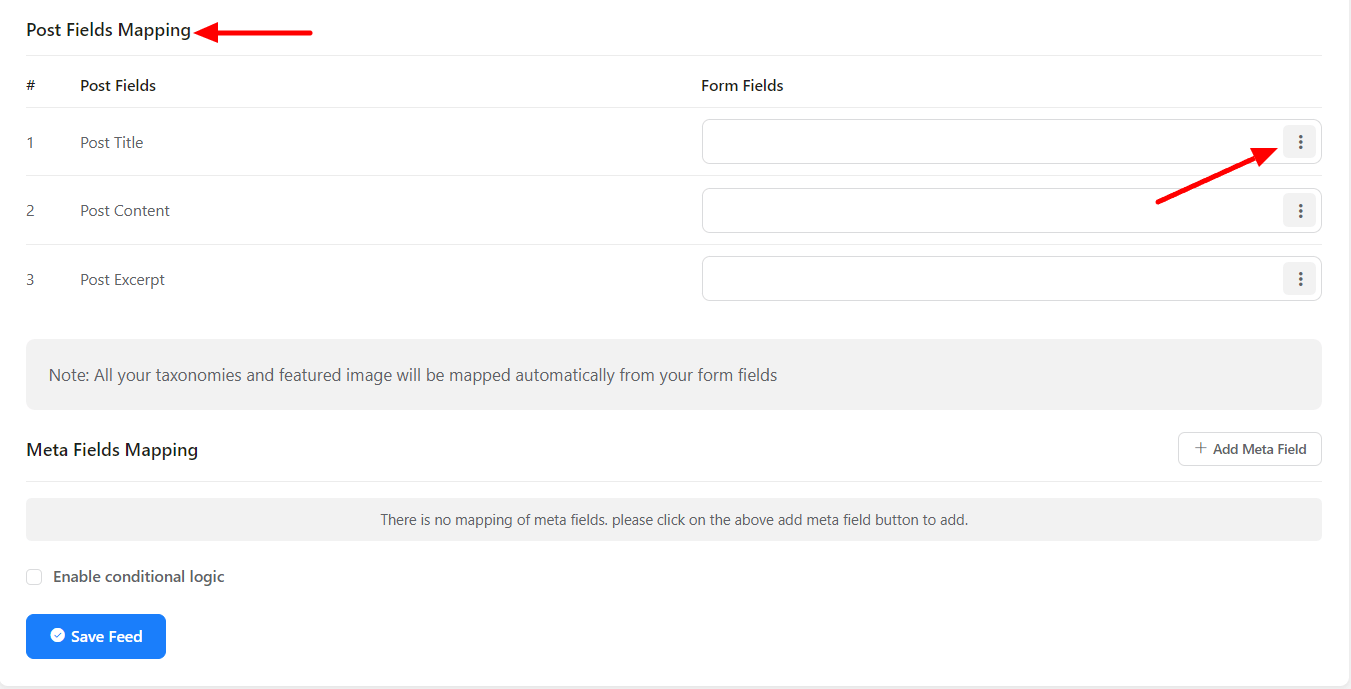This screenshot has height=689, width=1351.
Task: Click the Post Content row label
Action: [x=125, y=211]
